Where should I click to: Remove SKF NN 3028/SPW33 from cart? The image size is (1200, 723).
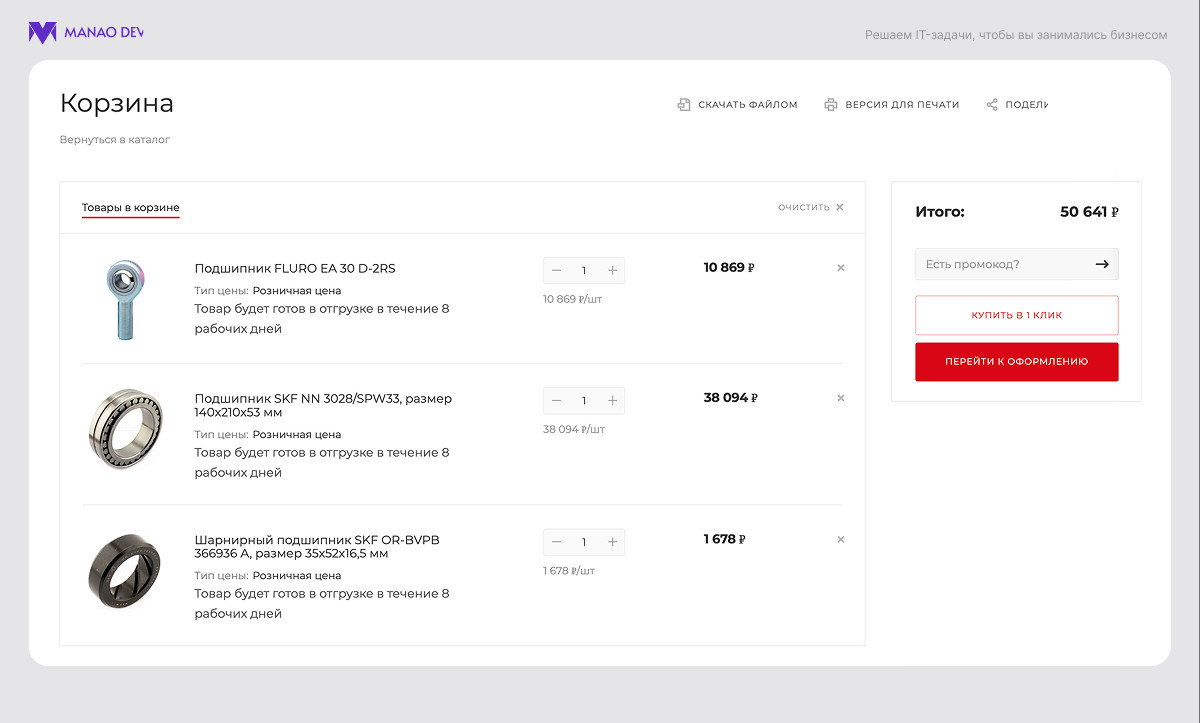[x=841, y=398]
